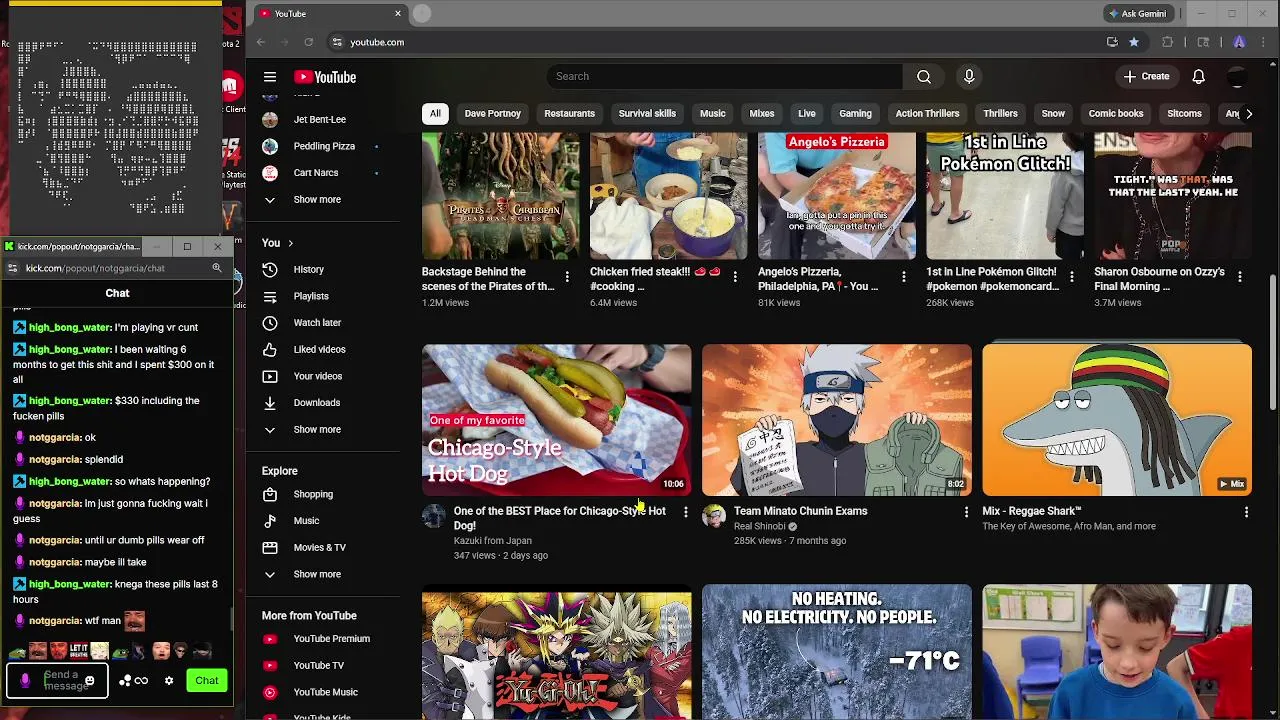
Task: Open options for Team Minato Chunin Exams
Action: 966,512
